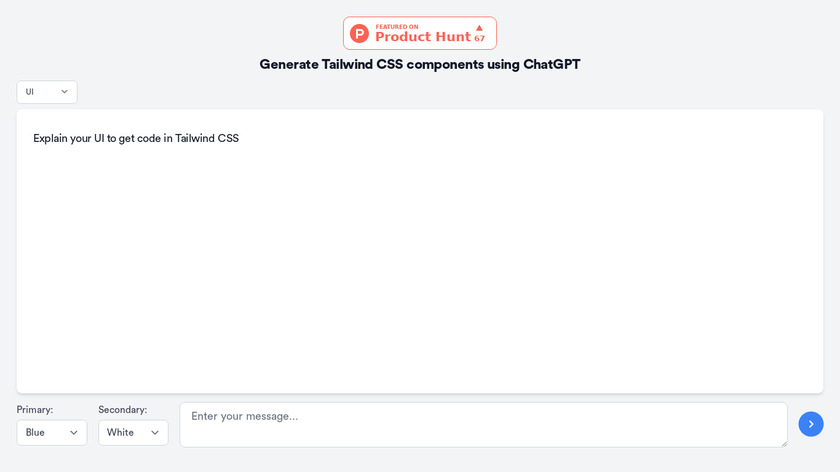Click the chevron arrow next to White

(x=155, y=433)
